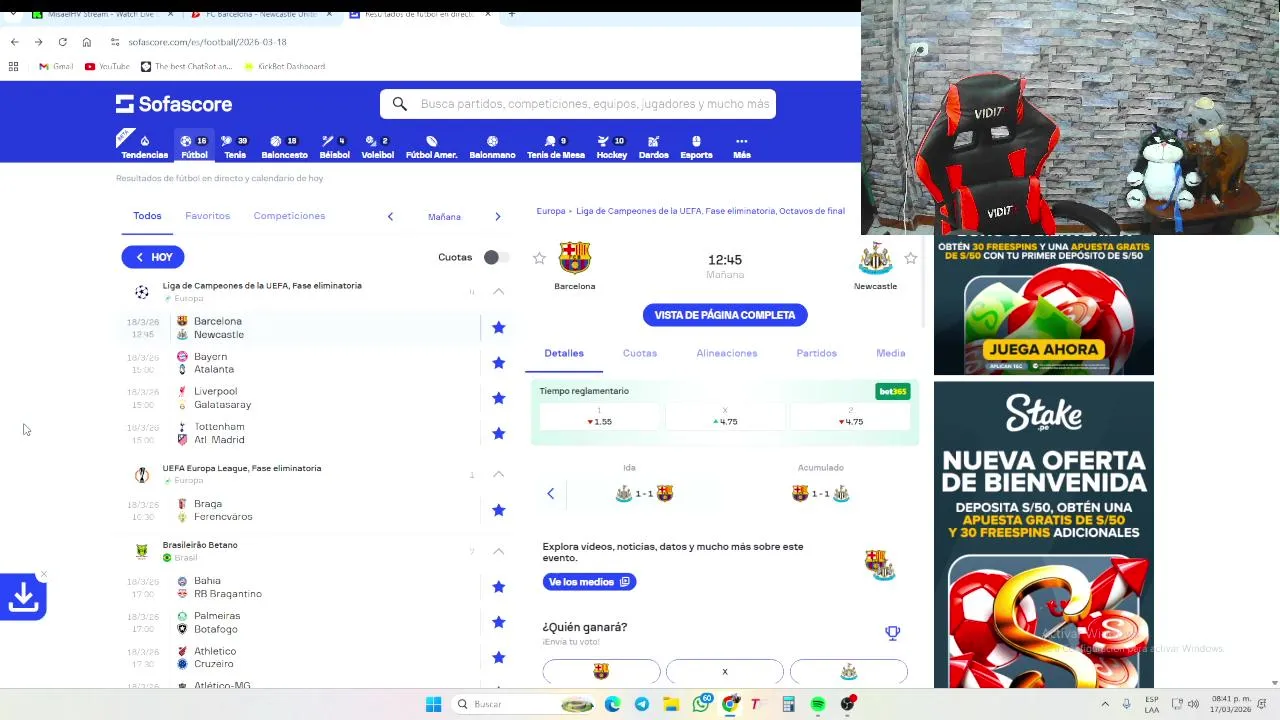Open the Tendencias sports category
1280x720 pixels.
(144, 147)
